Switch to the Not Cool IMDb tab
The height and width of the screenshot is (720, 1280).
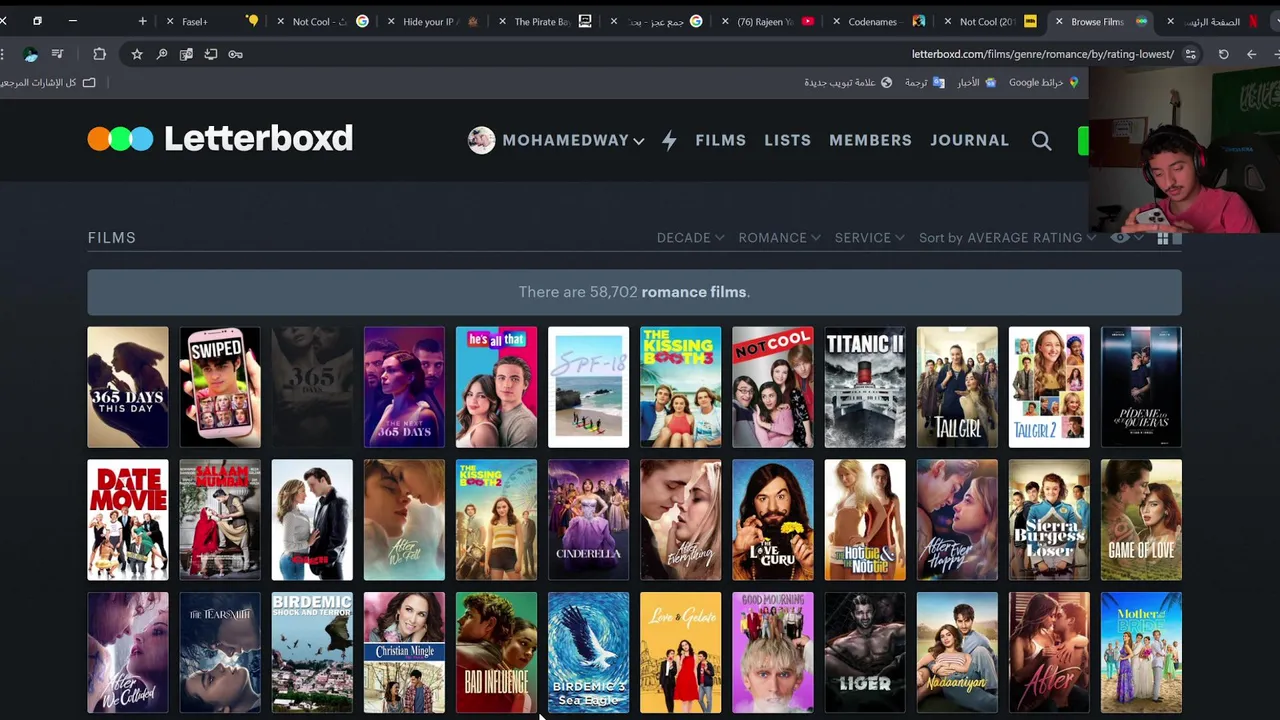pos(990,21)
